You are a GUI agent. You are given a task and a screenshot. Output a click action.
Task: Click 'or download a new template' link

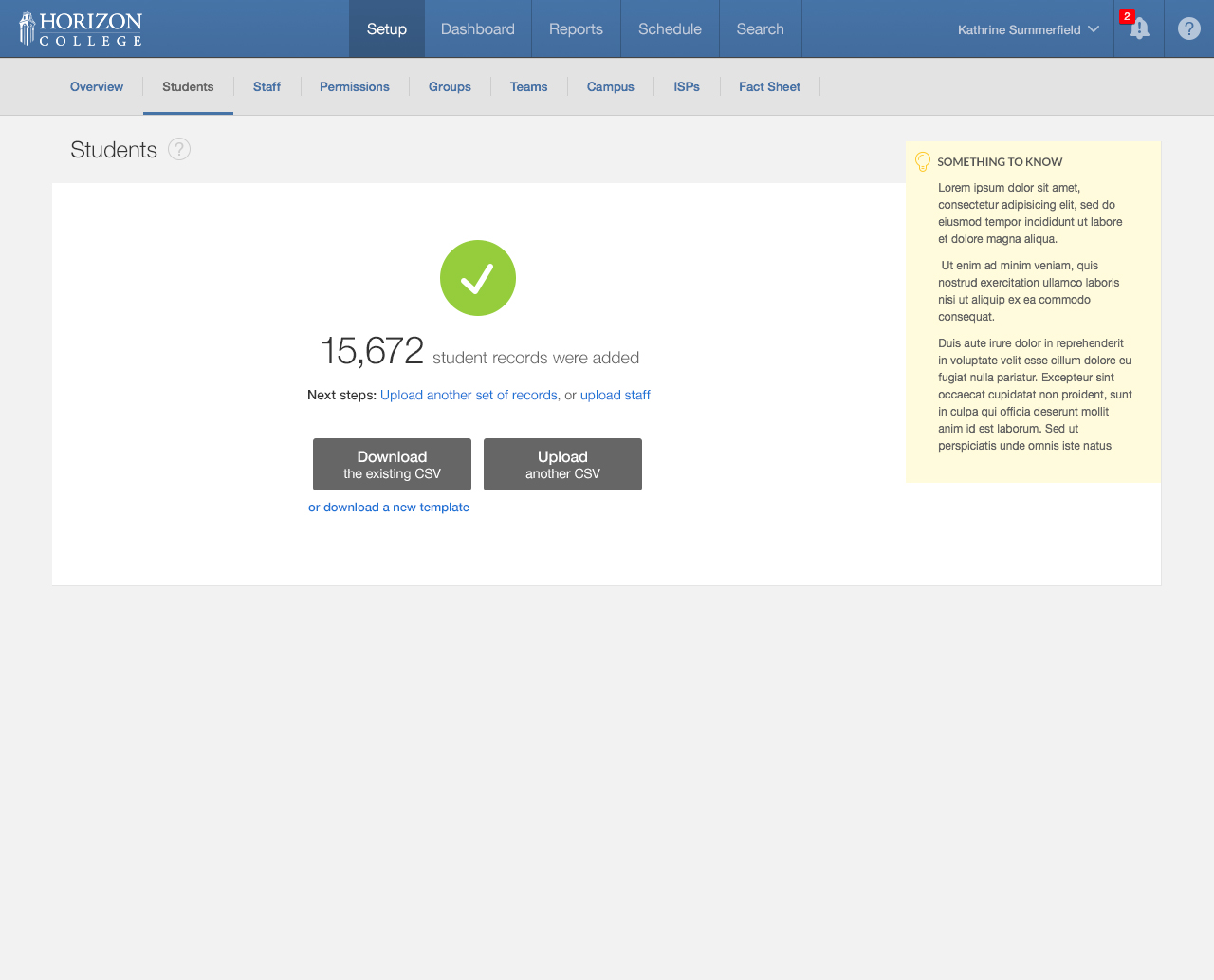click(389, 507)
